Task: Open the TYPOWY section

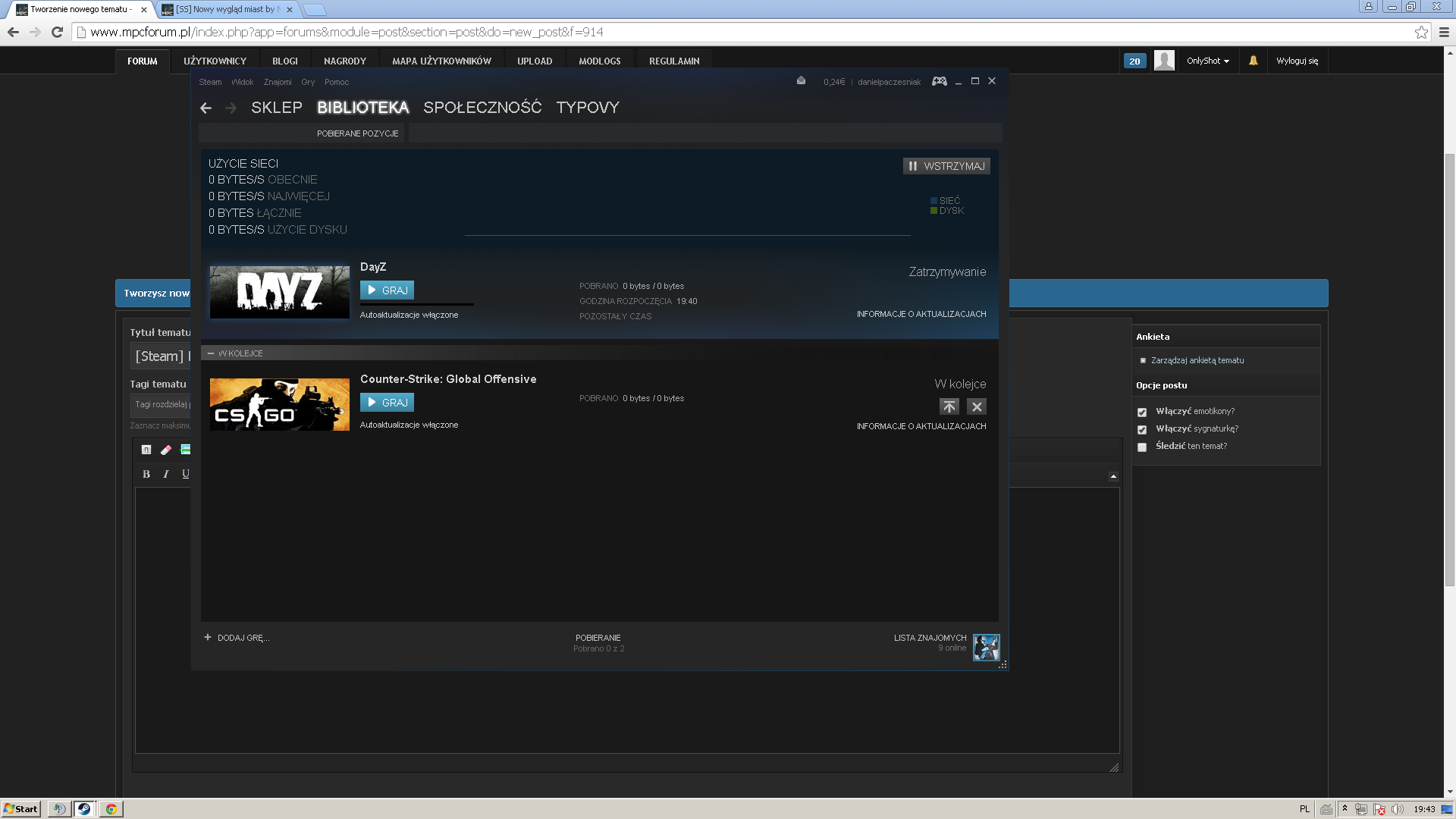Action: (x=588, y=108)
